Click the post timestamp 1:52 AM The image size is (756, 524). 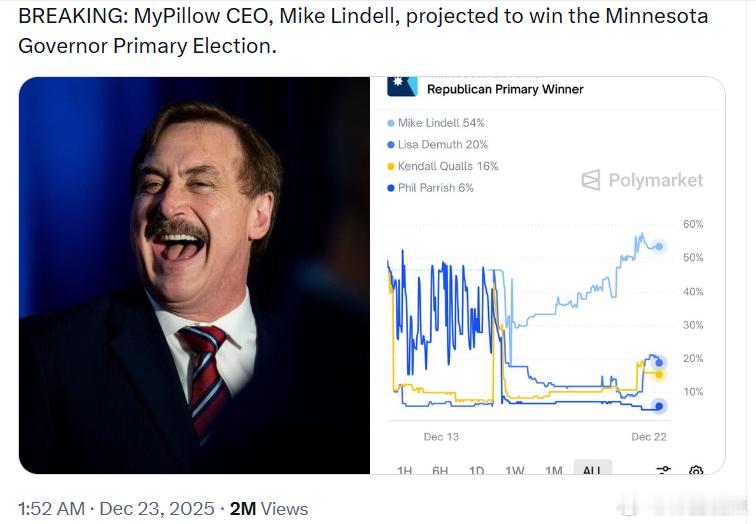pos(51,509)
